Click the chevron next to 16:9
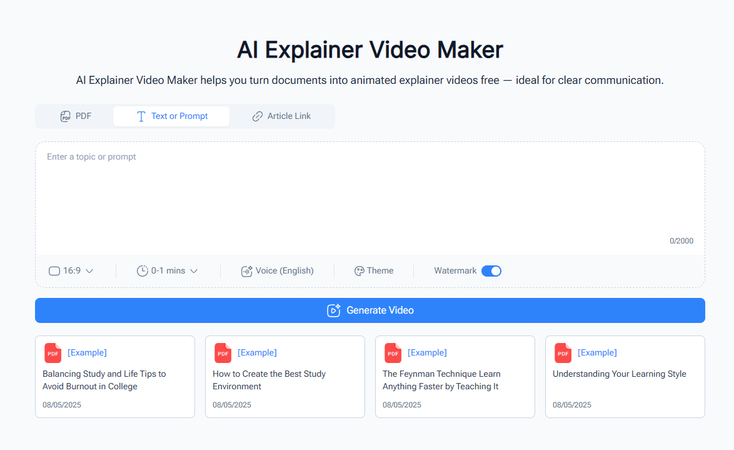This screenshot has height=450, width=734. coord(89,271)
